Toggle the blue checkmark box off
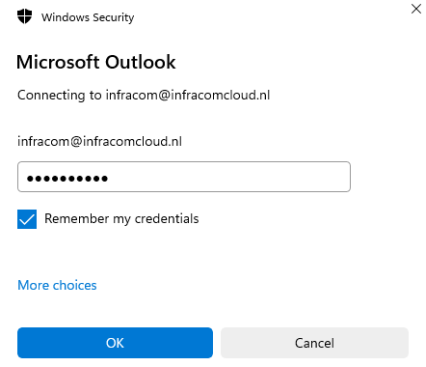The width and height of the screenshot is (426, 367). tap(27, 219)
